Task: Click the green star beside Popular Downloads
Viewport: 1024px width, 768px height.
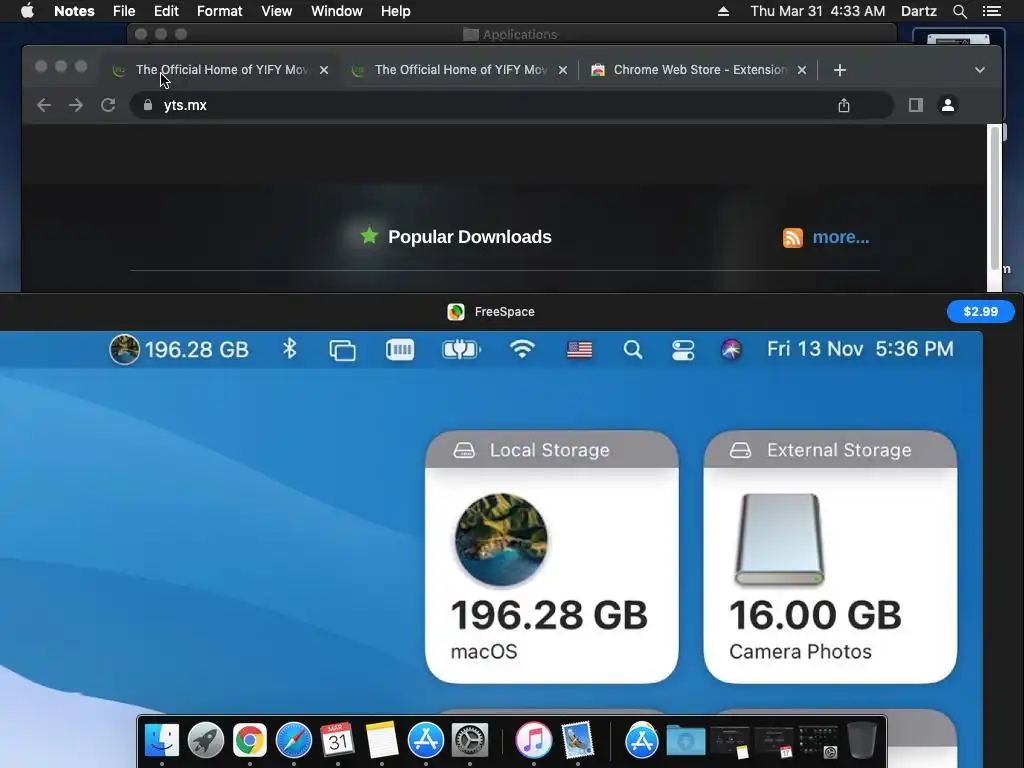Action: tap(369, 236)
